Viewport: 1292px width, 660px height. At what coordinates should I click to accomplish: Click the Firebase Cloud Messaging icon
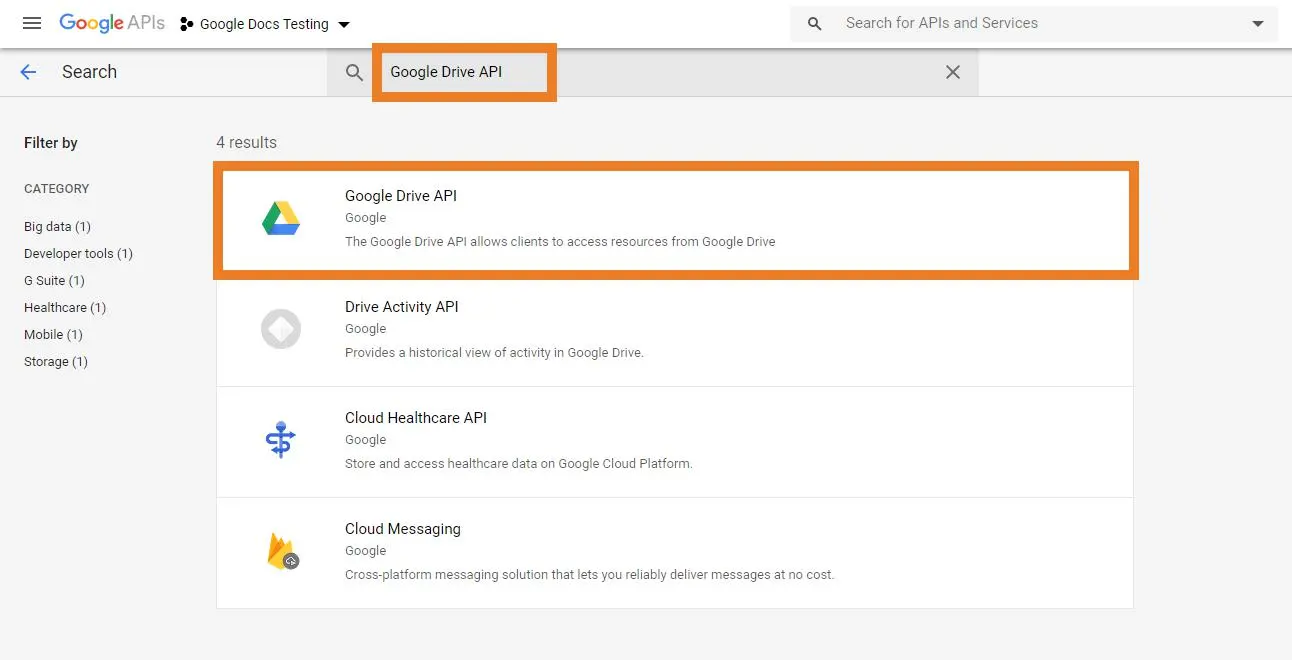283,551
